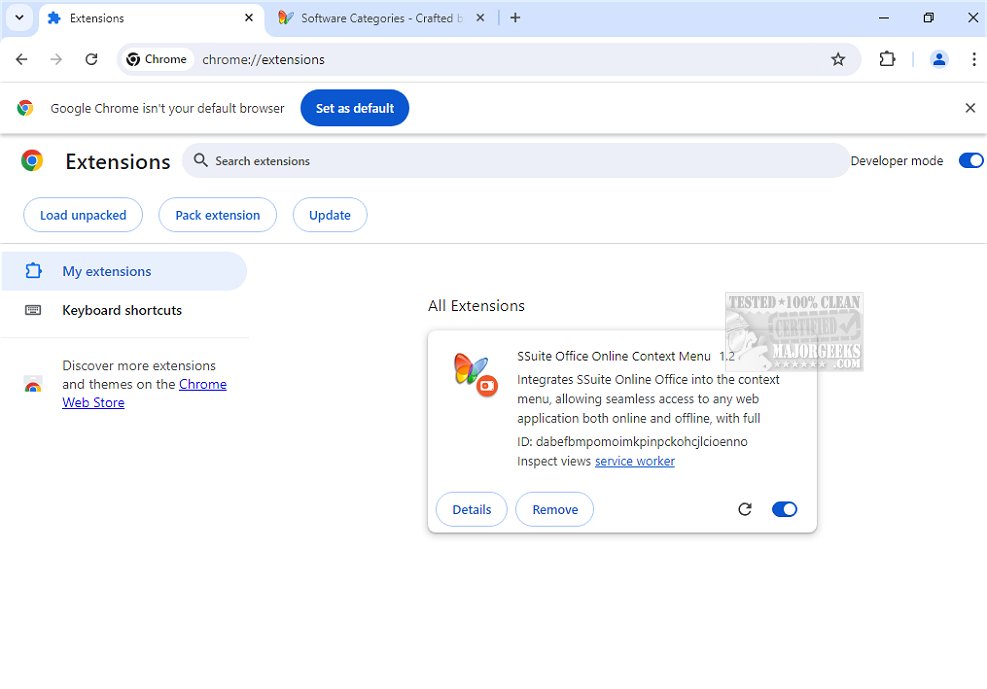
Task: Open Details for SSuite Office extension
Action: [x=471, y=510]
